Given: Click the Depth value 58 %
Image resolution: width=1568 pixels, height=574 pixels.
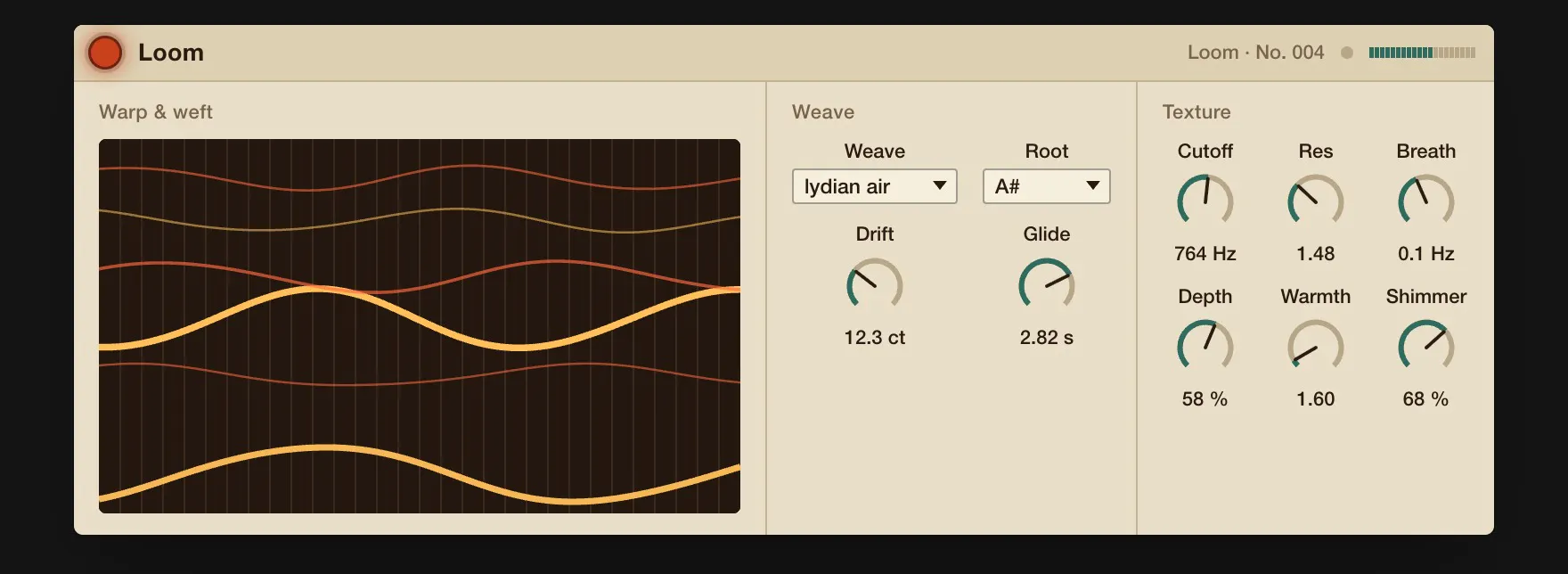Looking at the screenshot, I should pyautogui.click(x=1205, y=399).
